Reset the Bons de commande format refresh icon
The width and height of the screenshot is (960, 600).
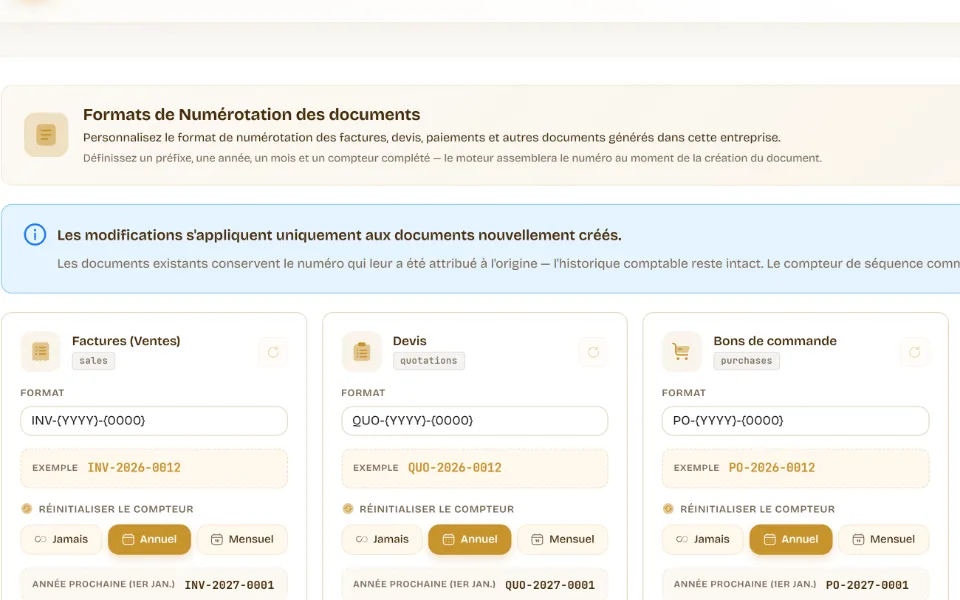click(915, 352)
